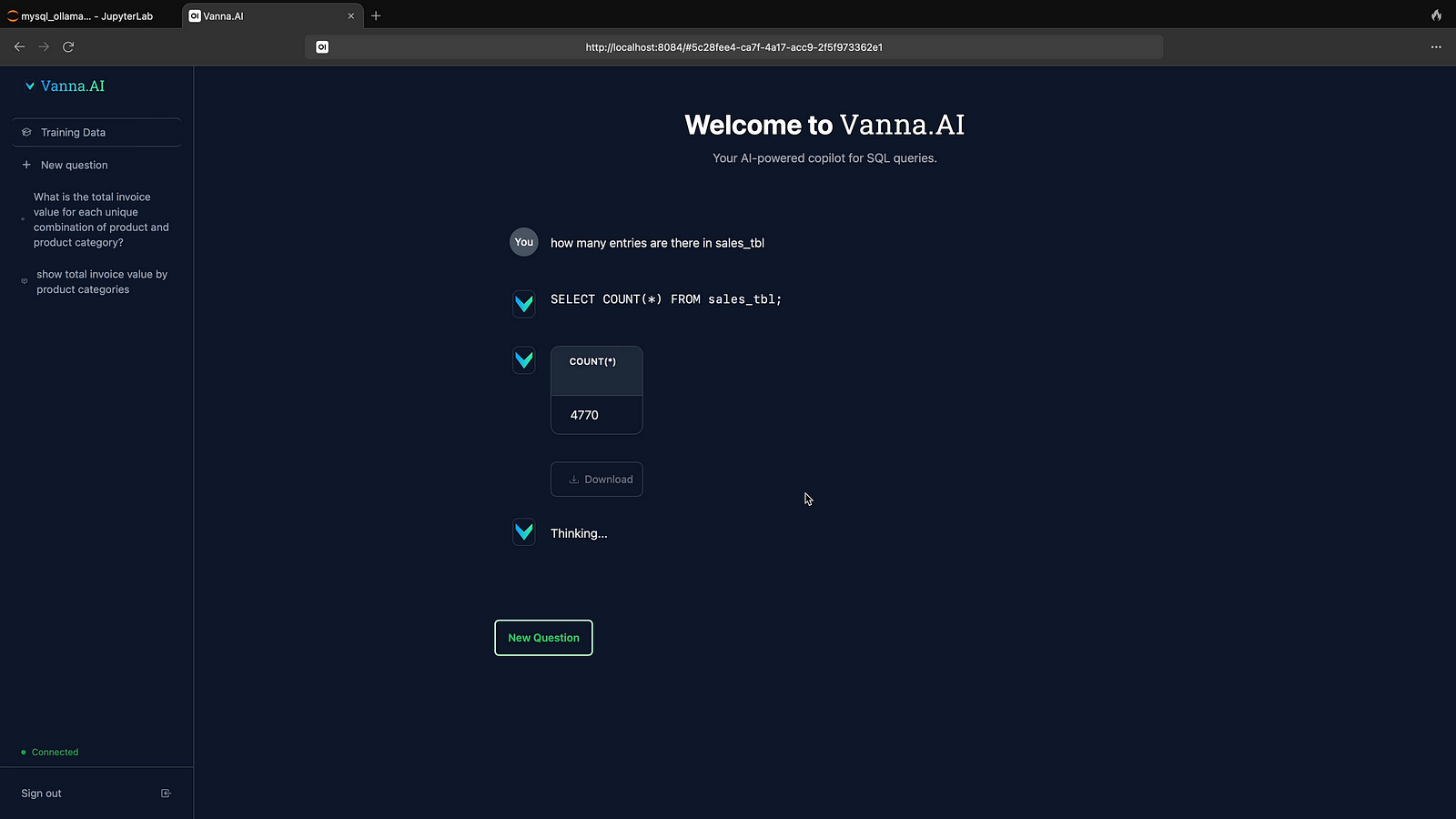This screenshot has width=1456, height=819.
Task: Download the query results CSV
Action: [597, 480]
